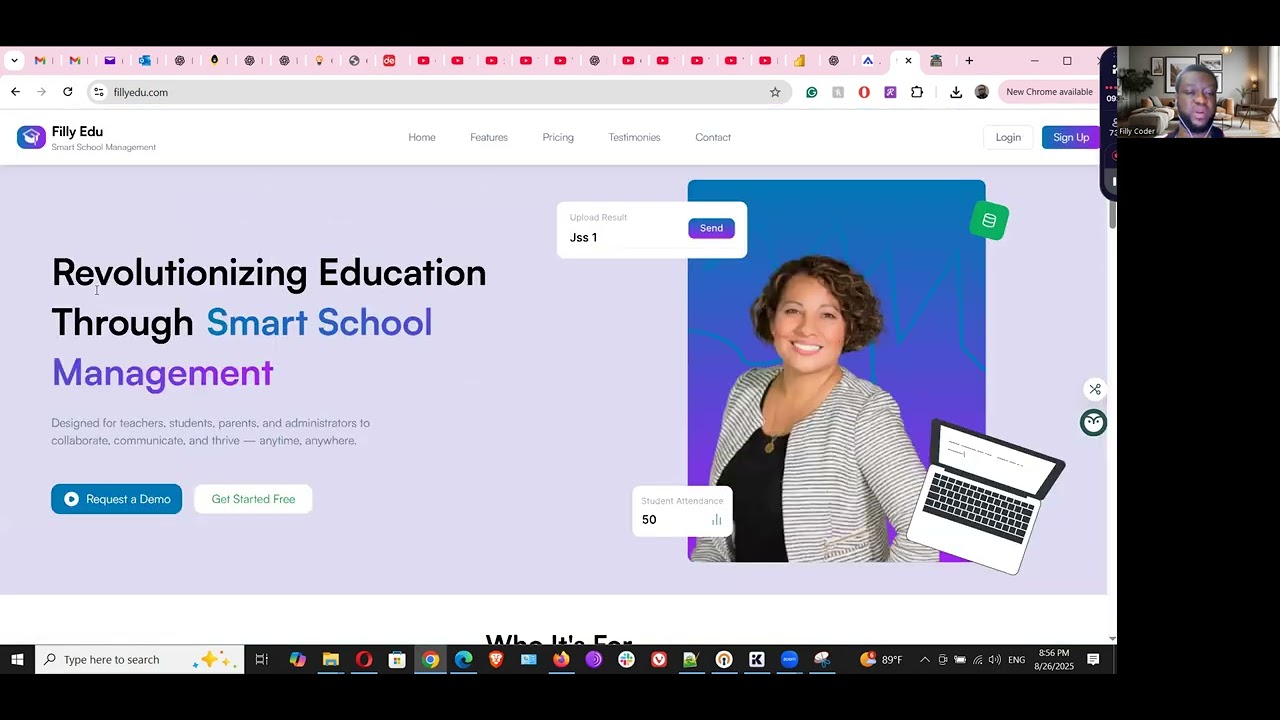Click the Windows 'Type here to search' box
This screenshot has height=720, width=1280.
[x=139, y=659]
